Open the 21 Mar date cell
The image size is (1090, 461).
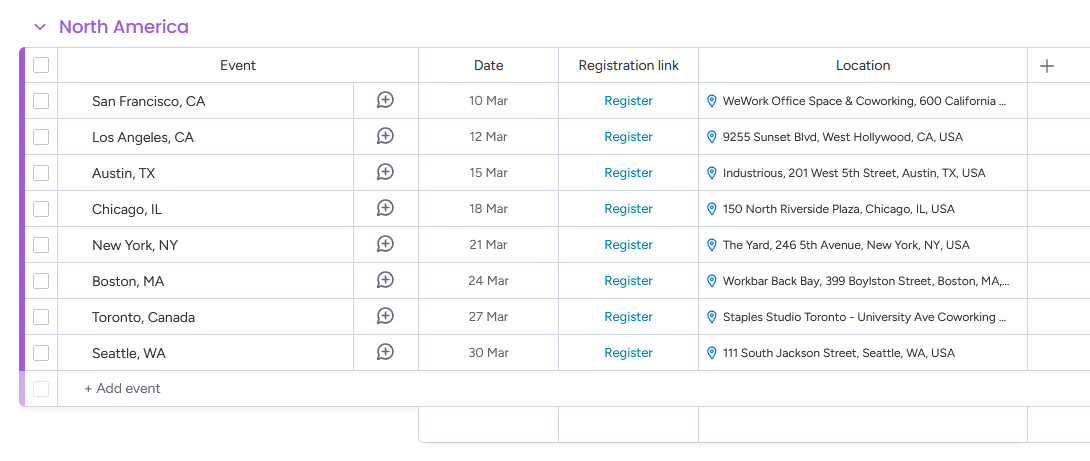click(x=488, y=245)
